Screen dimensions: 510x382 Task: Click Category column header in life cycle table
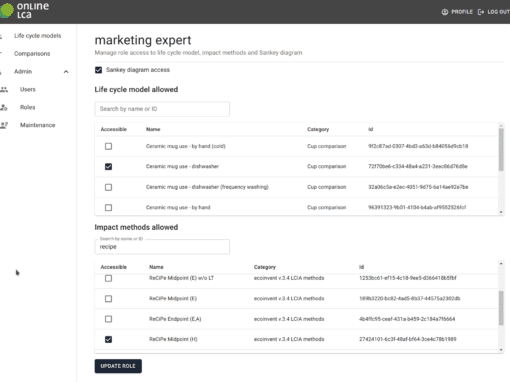point(318,129)
